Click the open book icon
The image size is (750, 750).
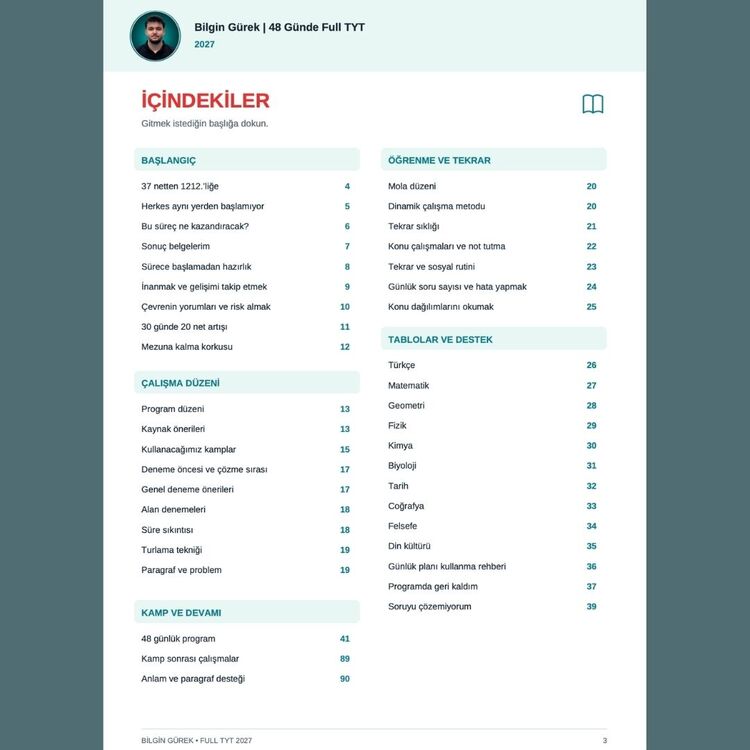593,104
